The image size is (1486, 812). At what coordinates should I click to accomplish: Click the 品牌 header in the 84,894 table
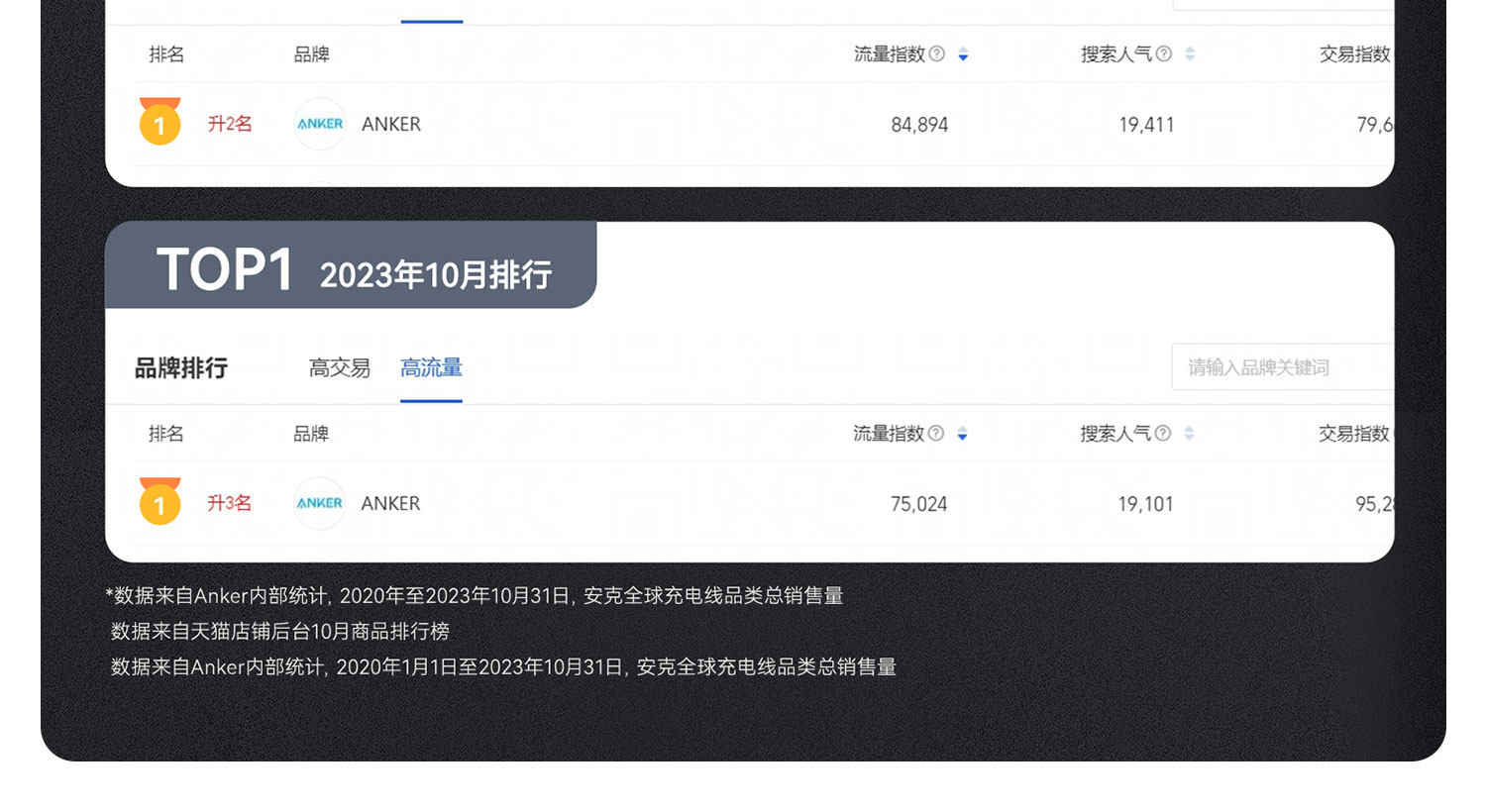click(x=311, y=54)
